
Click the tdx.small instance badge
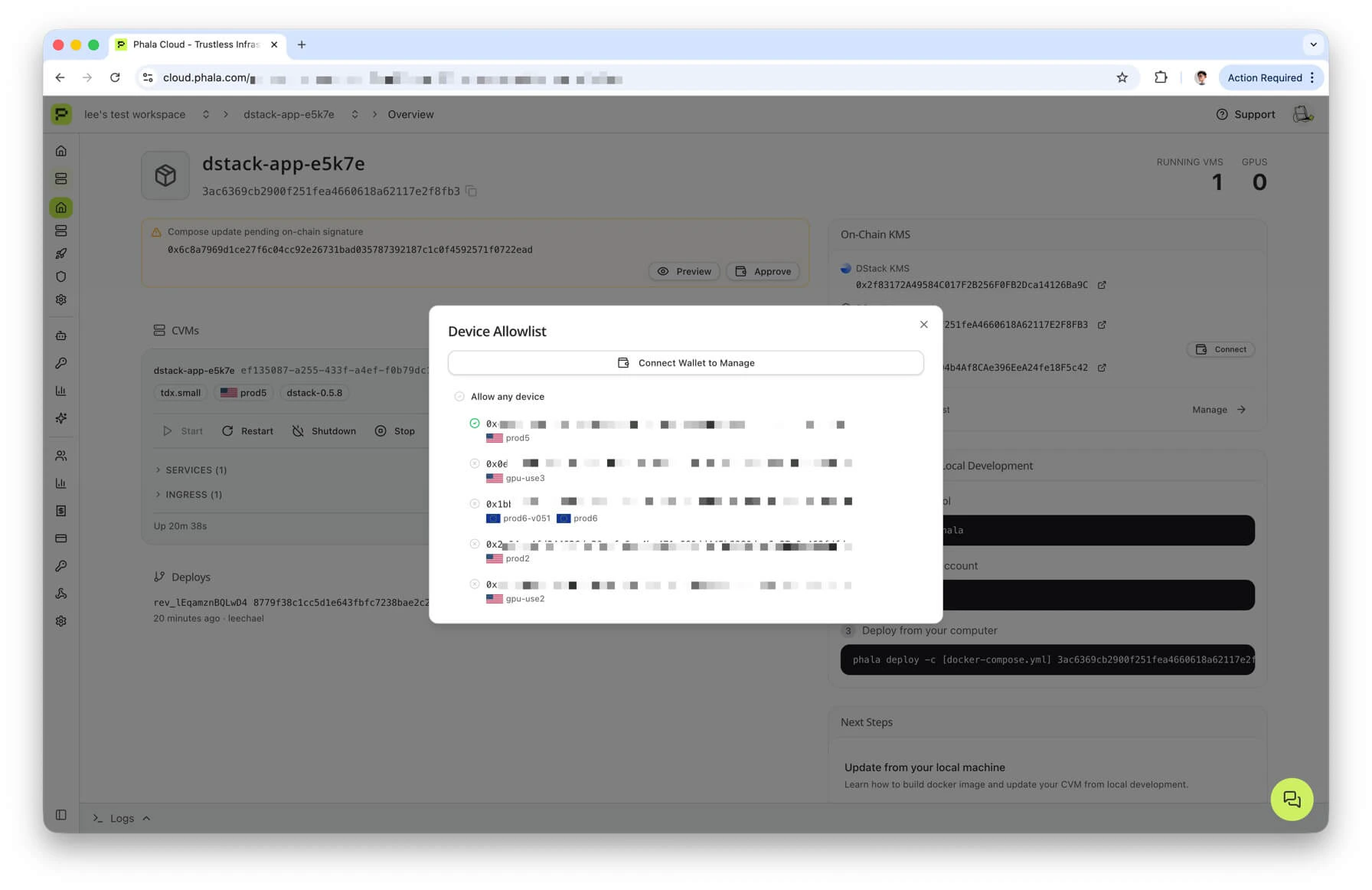181,393
